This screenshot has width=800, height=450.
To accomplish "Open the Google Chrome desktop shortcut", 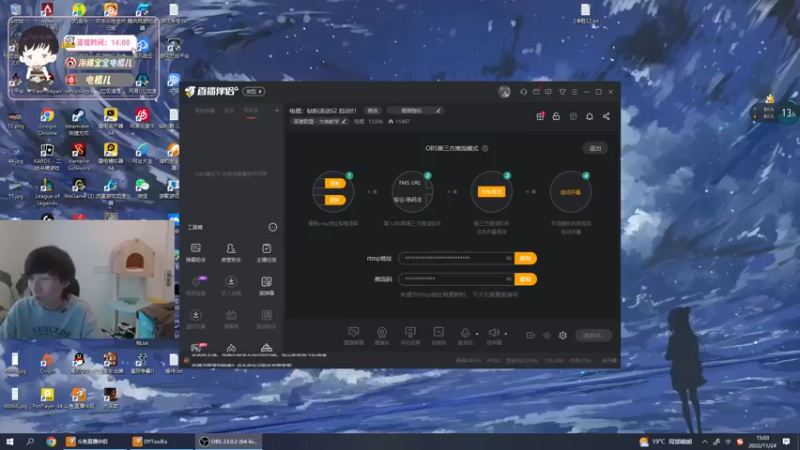I will coord(47,122).
